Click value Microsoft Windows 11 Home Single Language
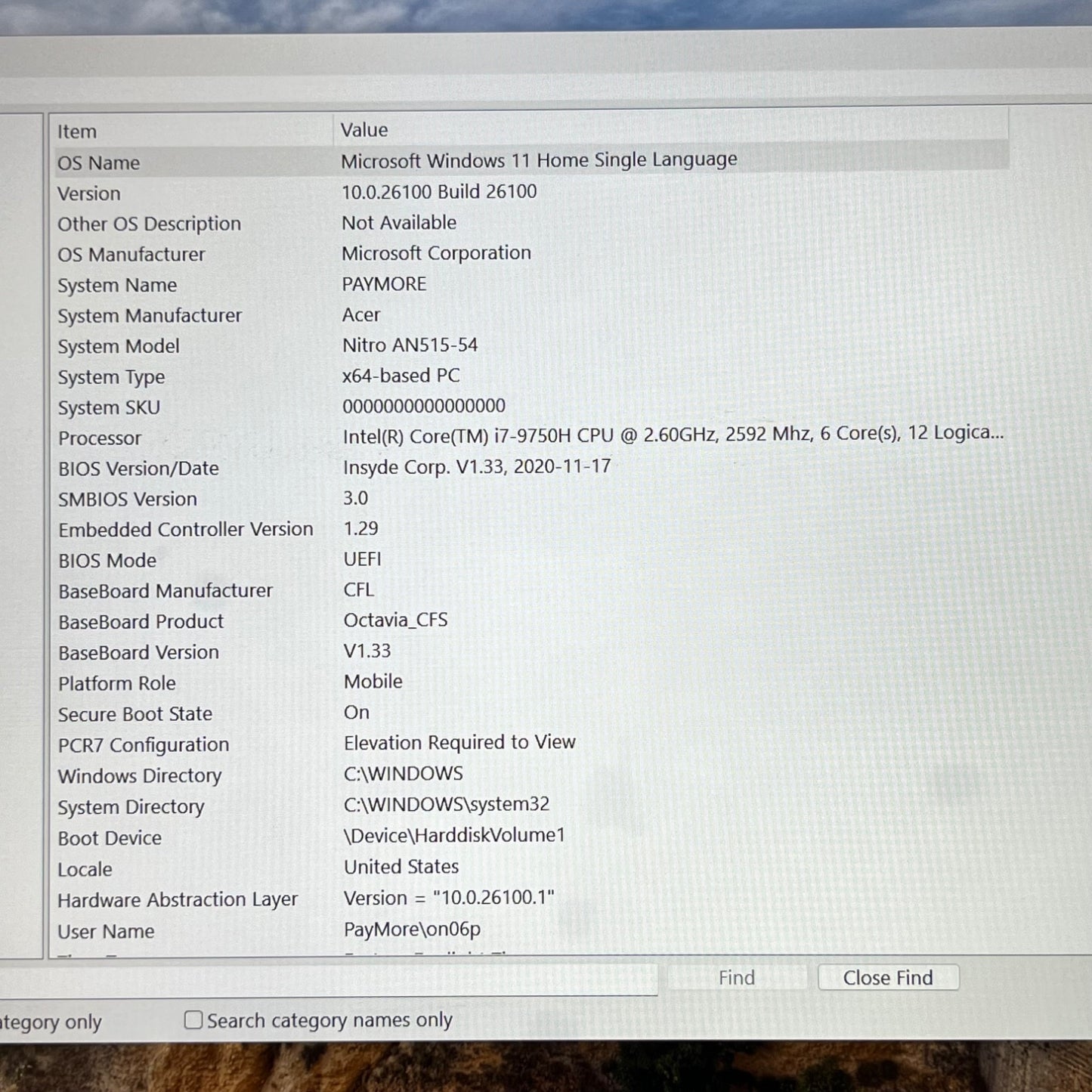The height and width of the screenshot is (1092, 1092). [x=539, y=160]
